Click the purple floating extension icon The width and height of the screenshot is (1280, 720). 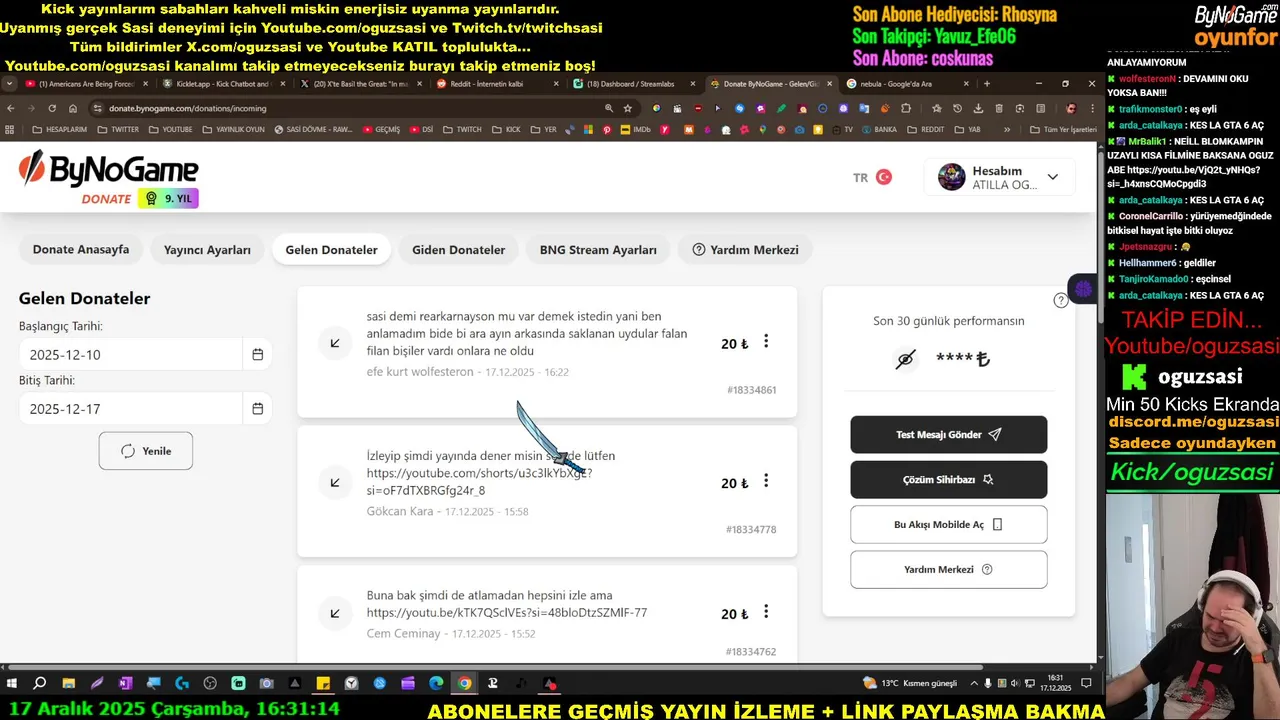1083,289
